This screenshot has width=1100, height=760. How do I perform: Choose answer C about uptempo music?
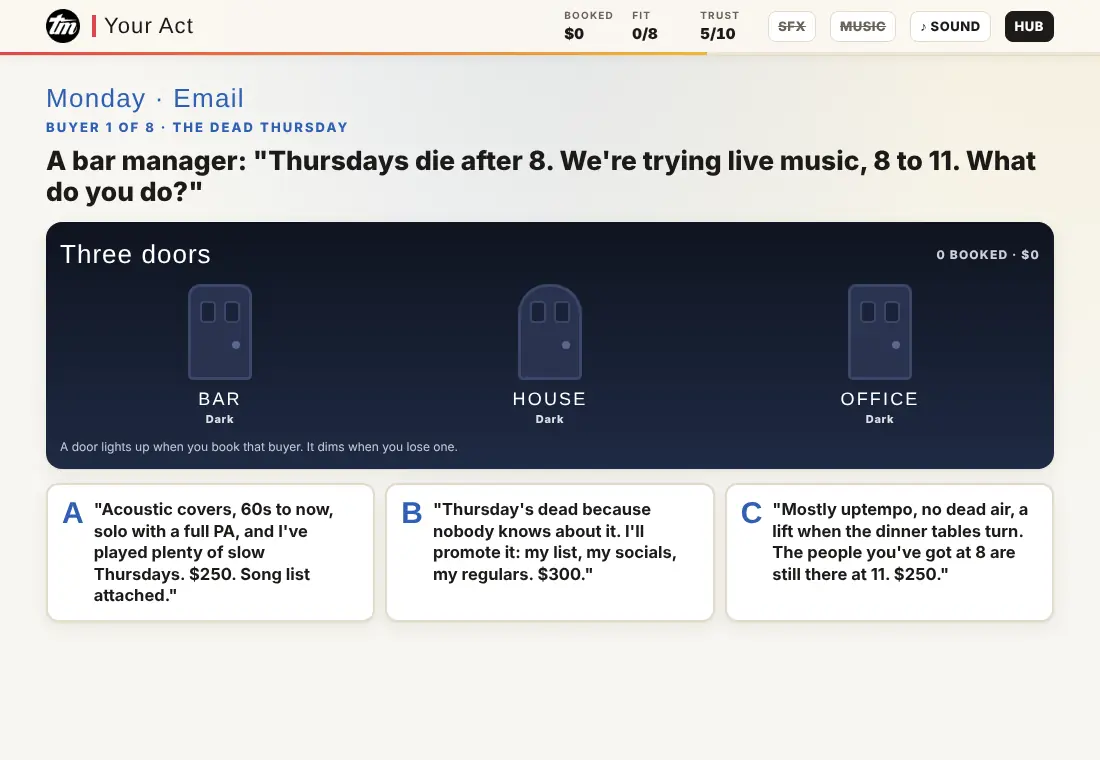[x=890, y=552]
